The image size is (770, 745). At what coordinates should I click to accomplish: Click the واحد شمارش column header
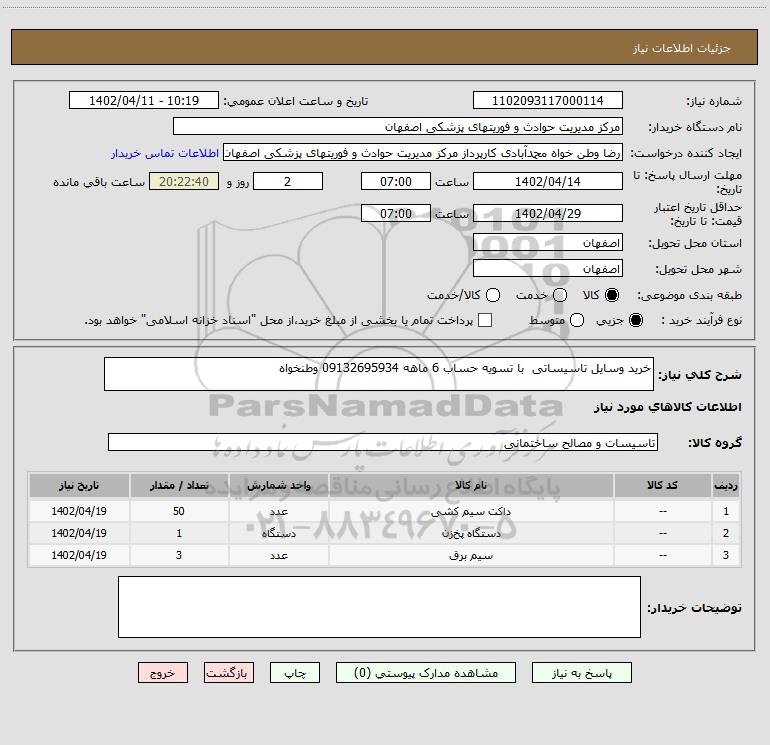(x=278, y=486)
